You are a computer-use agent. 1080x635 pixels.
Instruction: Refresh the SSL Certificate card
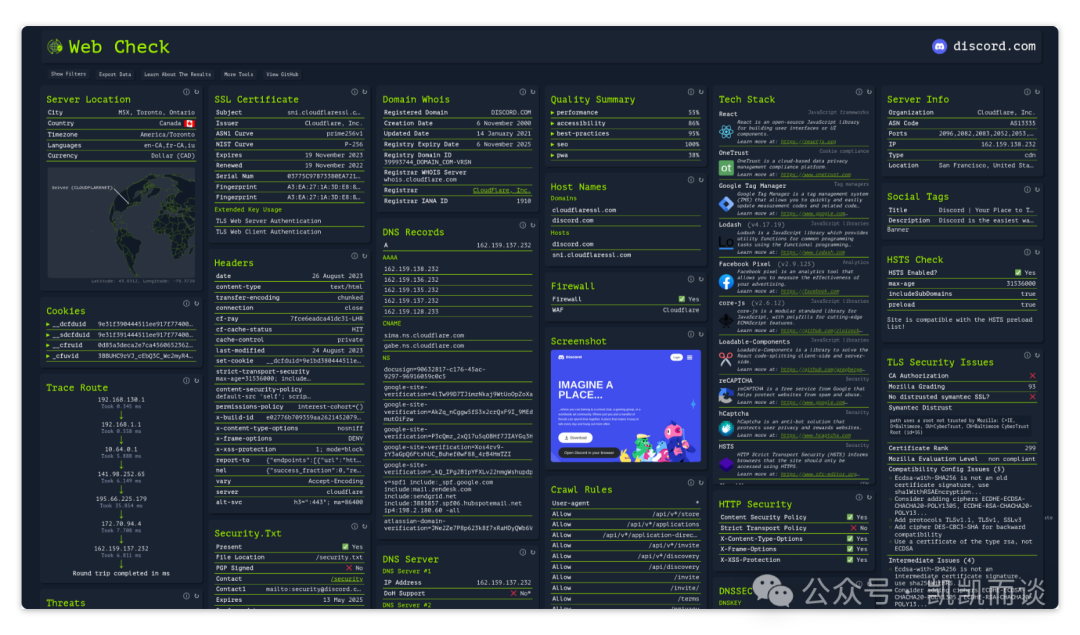pyautogui.click(x=364, y=92)
